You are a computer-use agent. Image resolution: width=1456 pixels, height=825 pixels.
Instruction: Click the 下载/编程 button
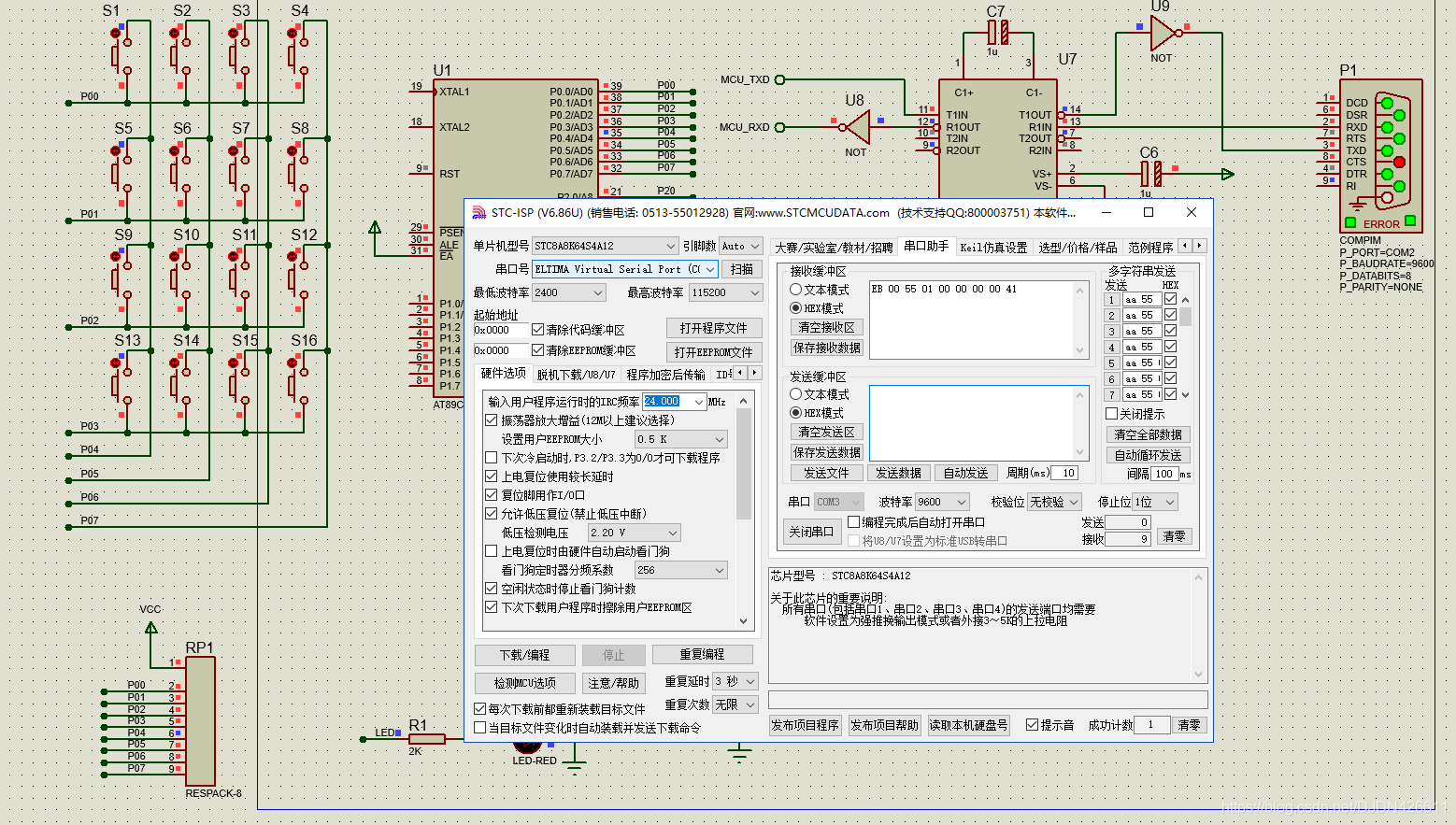(x=524, y=655)
